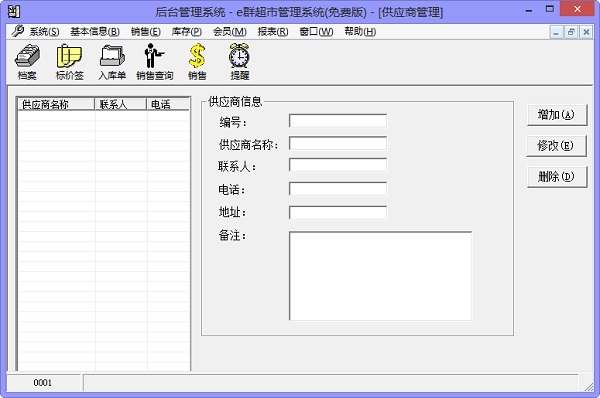
Task: Click into the 供应商名称 text field
Action: [338, 144]
